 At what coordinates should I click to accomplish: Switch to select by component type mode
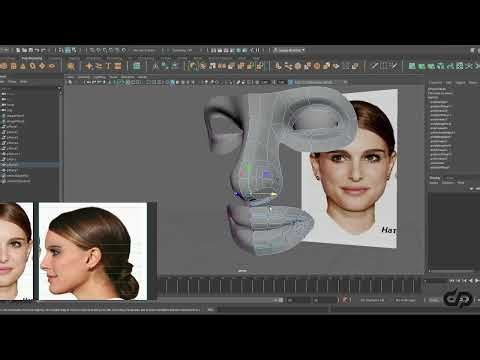tap(74, 50)
